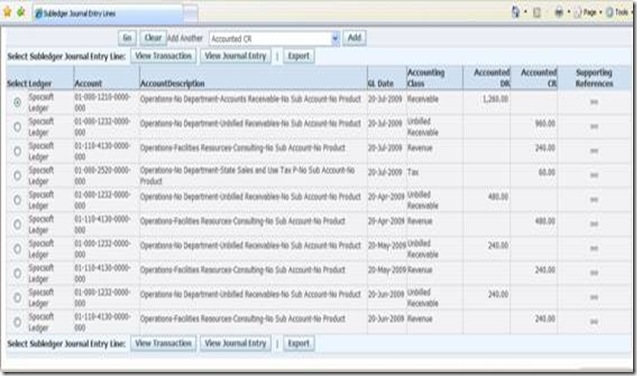Viewport: 637px width, 376px height.
Task: Select radio for 20-Jul-2009 Revenue row
Action: coord(17,151)
